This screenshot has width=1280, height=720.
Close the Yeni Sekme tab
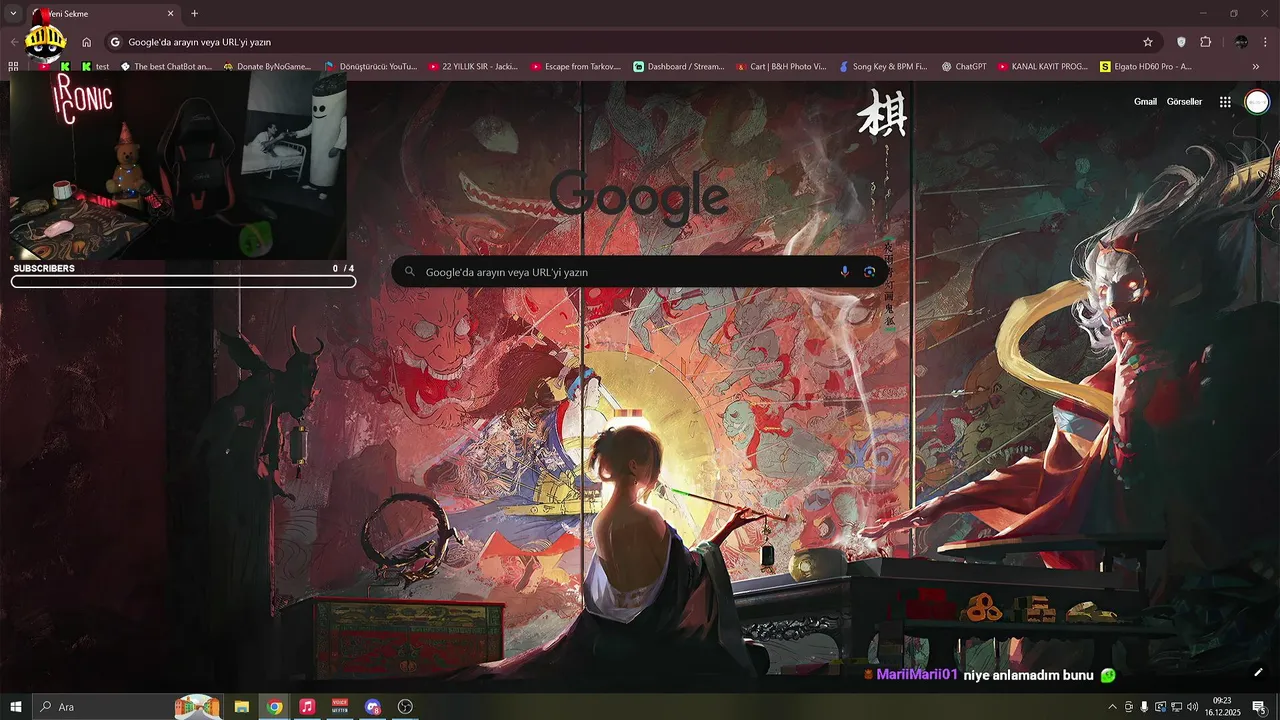pyautogui.click(x=170, y=14)
